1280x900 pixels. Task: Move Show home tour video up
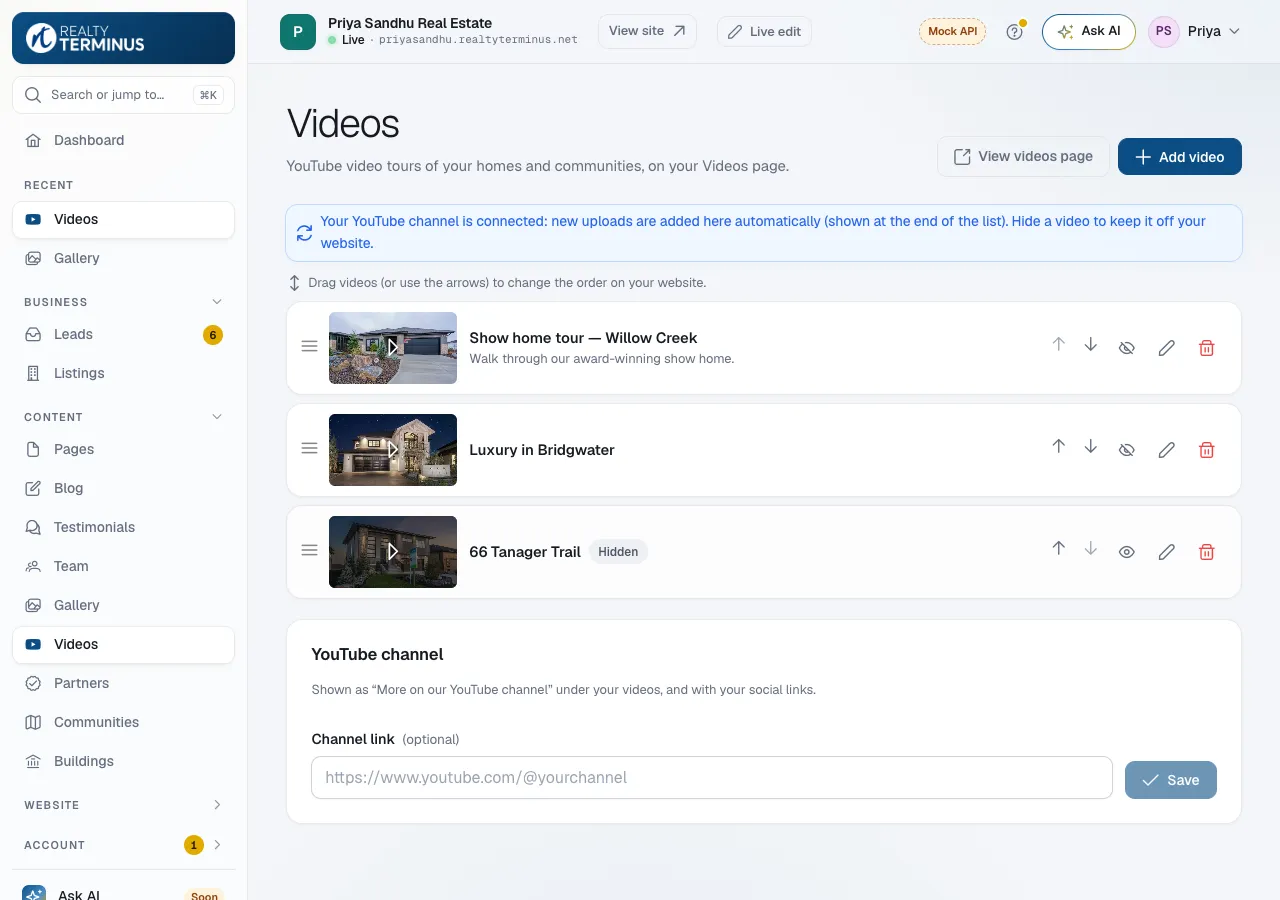pyautogui.click(x=1059, y=345)
